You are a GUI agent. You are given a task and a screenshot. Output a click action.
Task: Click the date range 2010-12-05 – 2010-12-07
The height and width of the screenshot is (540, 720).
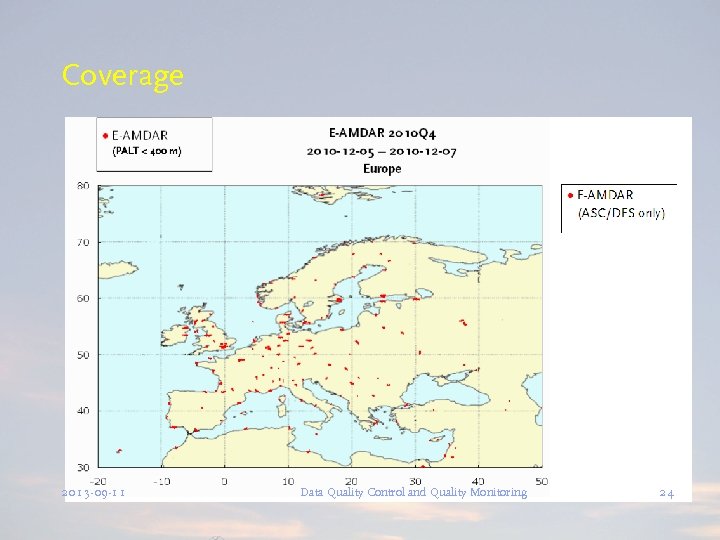point(382,152)
